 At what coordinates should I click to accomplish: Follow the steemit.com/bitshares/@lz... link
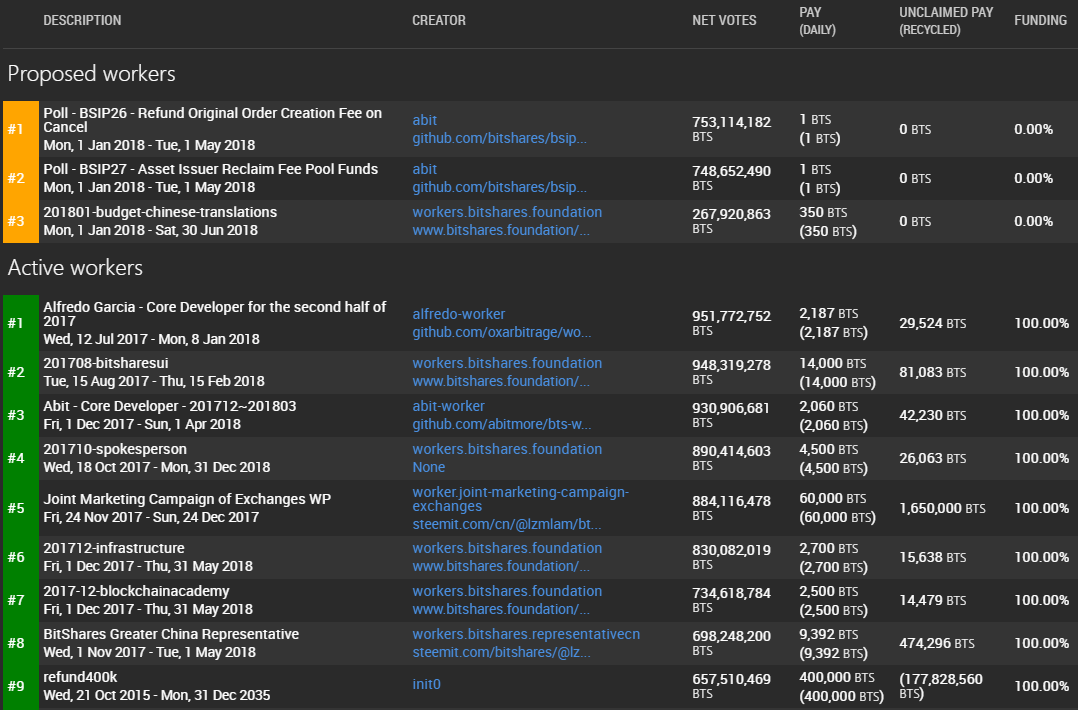[x=501, y=652]
